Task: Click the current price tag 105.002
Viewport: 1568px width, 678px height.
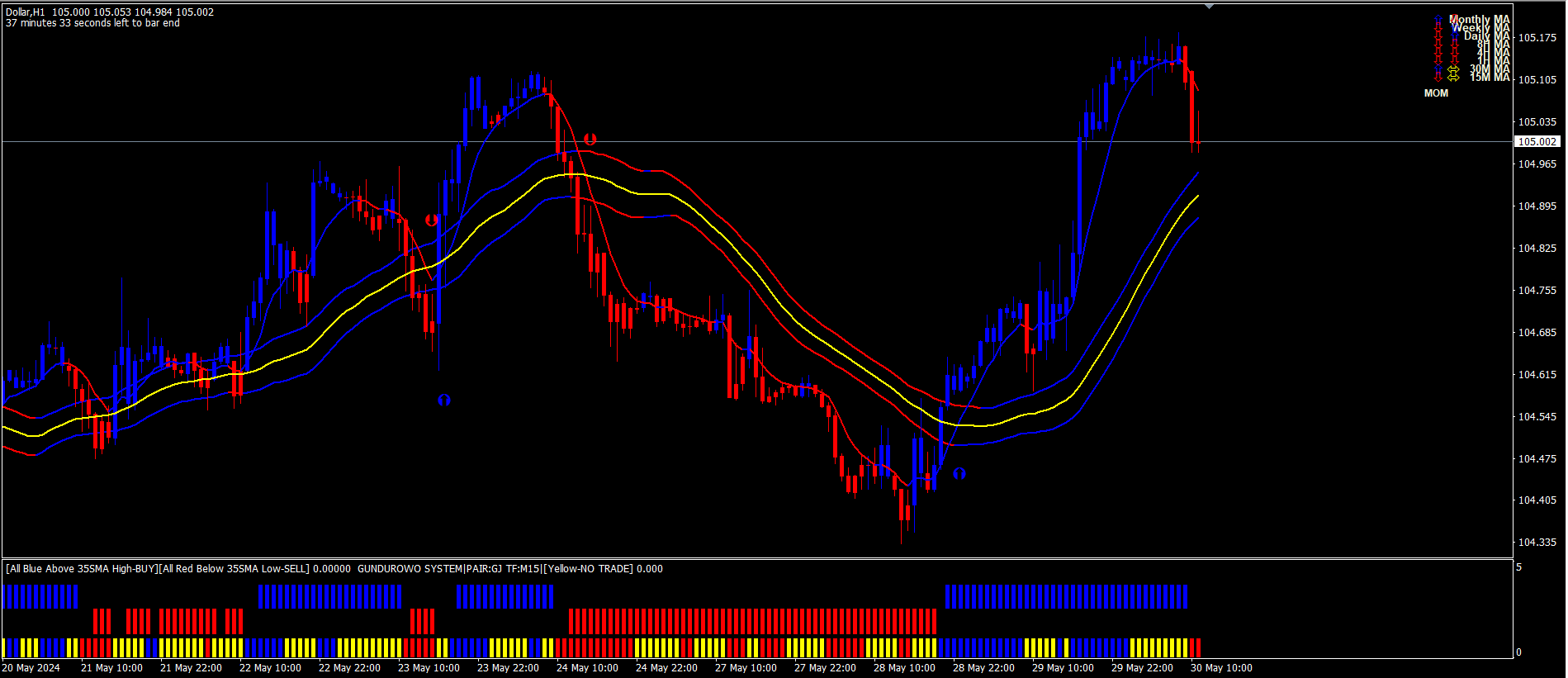Action: [1537, 142]
